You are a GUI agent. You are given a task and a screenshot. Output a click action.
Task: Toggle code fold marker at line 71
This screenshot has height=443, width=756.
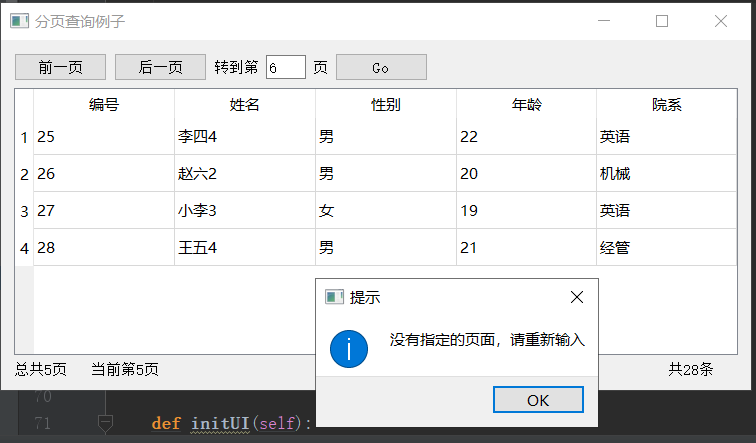pos(105,423)
